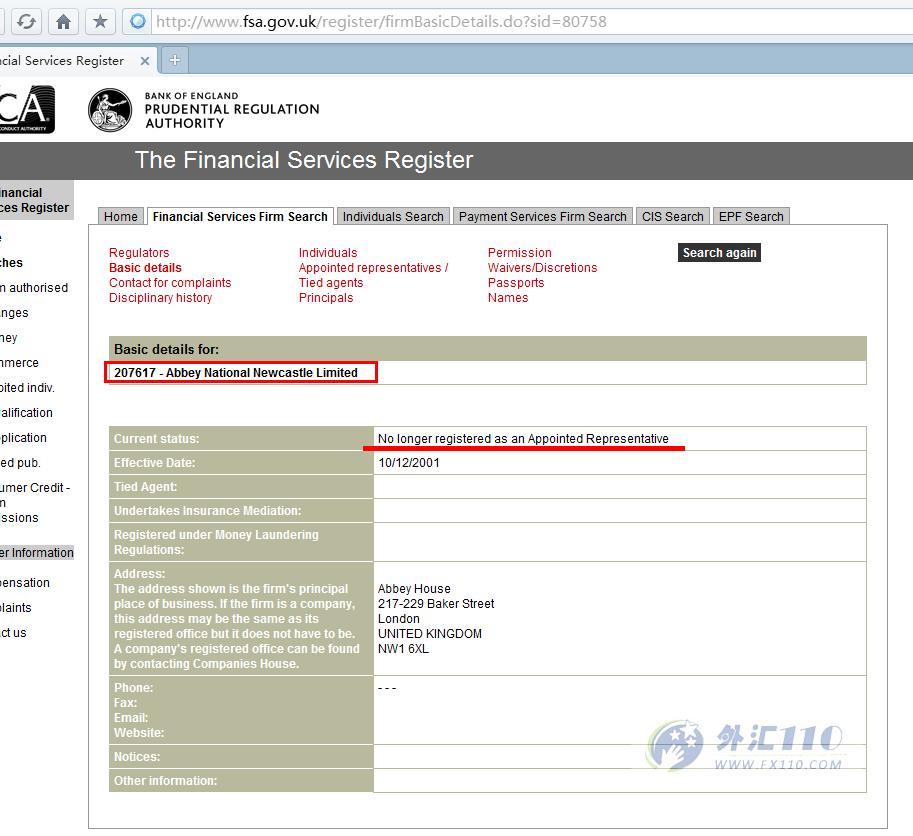Open Contact for complaints link
Screen dimensions: 913x836
tap(170, 283)
